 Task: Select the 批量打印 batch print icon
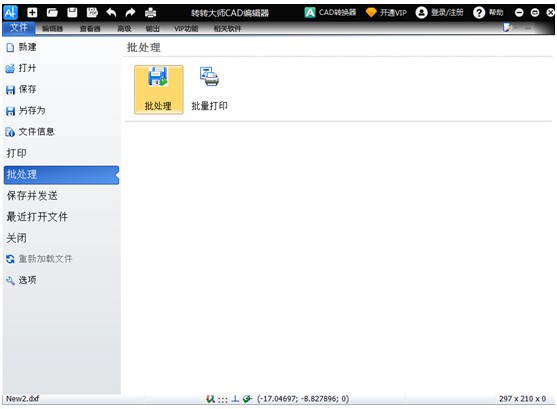tap(210, 89)
